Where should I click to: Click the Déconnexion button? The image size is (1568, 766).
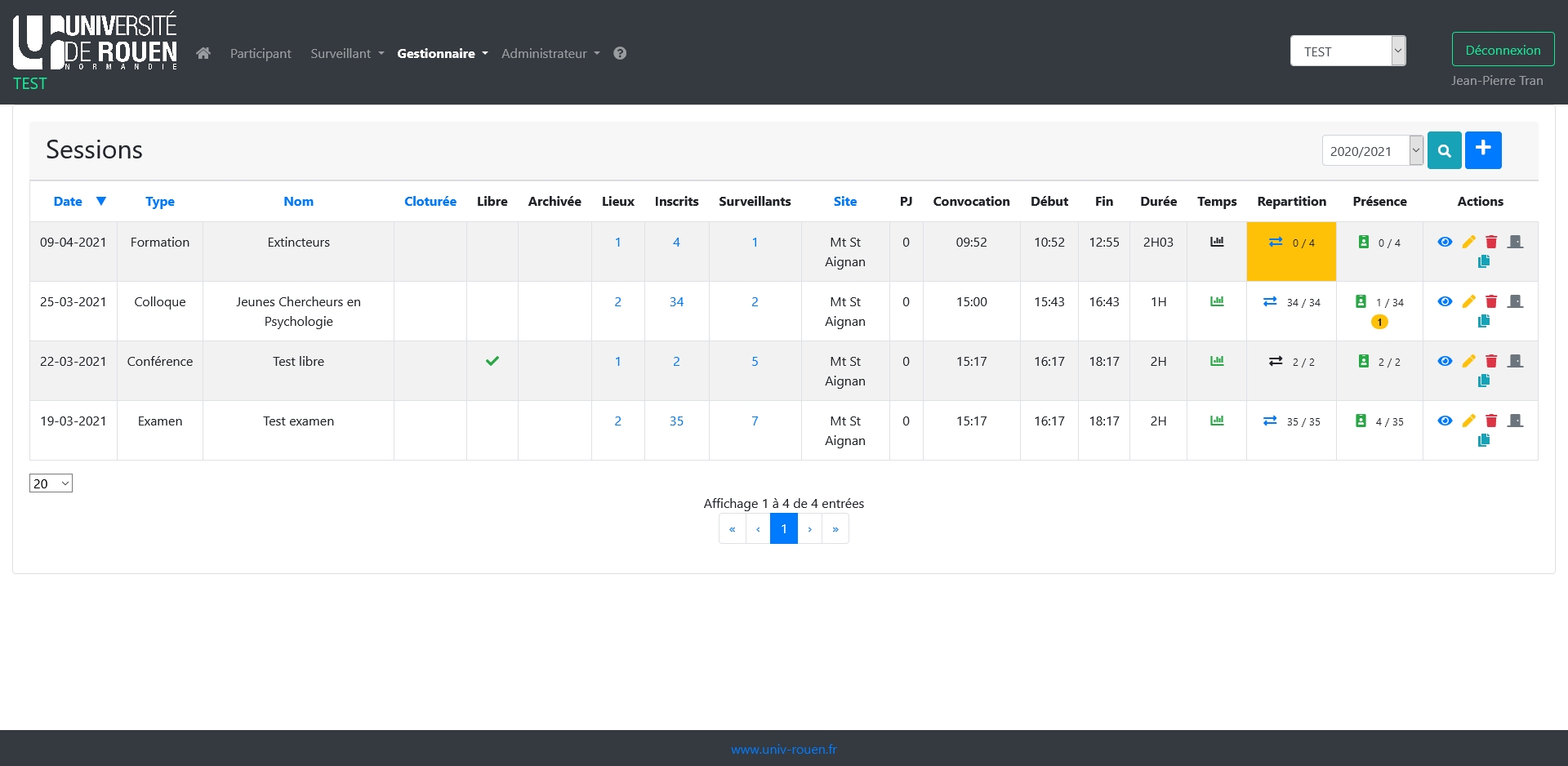click(1503, 50)
